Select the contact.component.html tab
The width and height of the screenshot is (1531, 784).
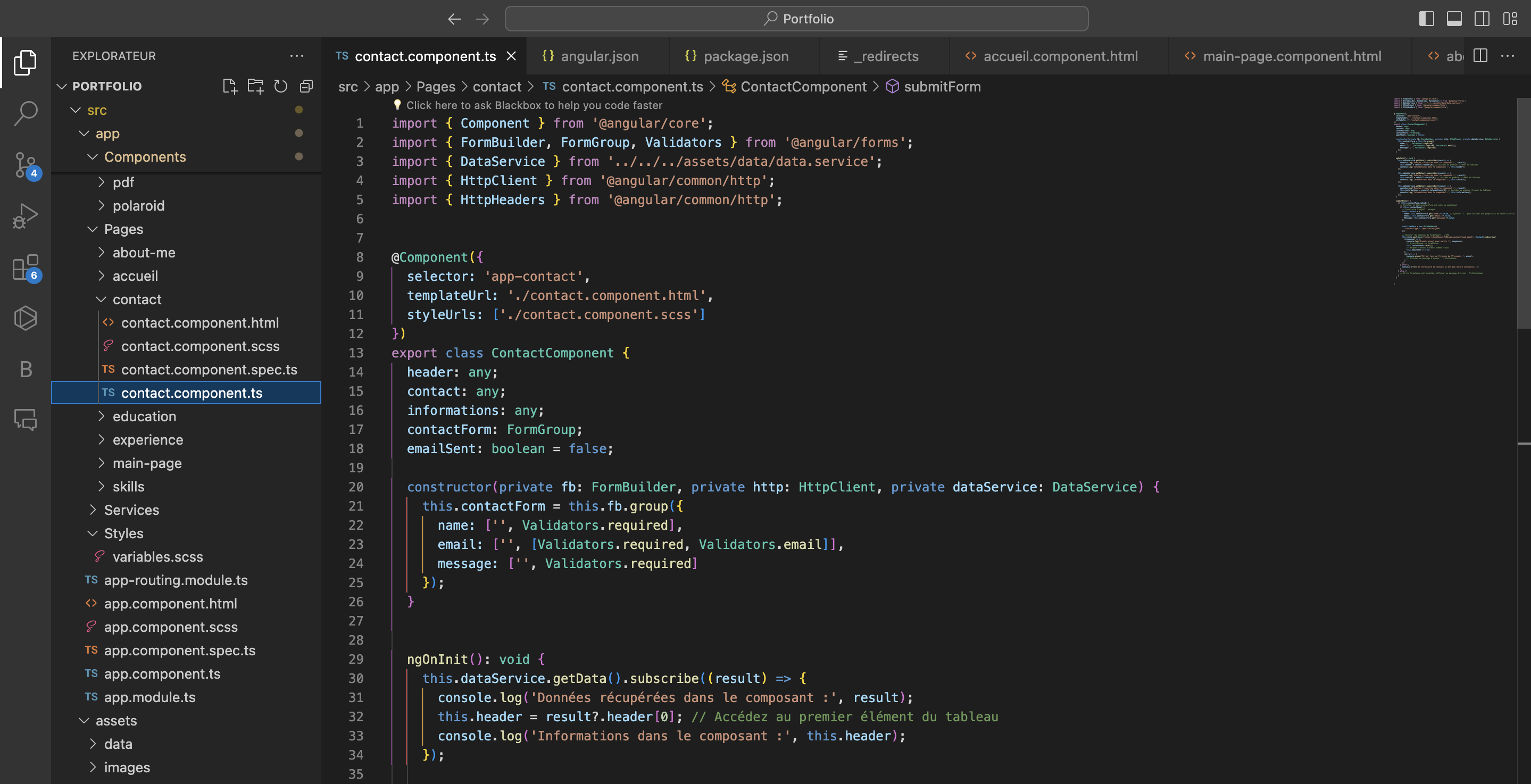tap(200, 322)
